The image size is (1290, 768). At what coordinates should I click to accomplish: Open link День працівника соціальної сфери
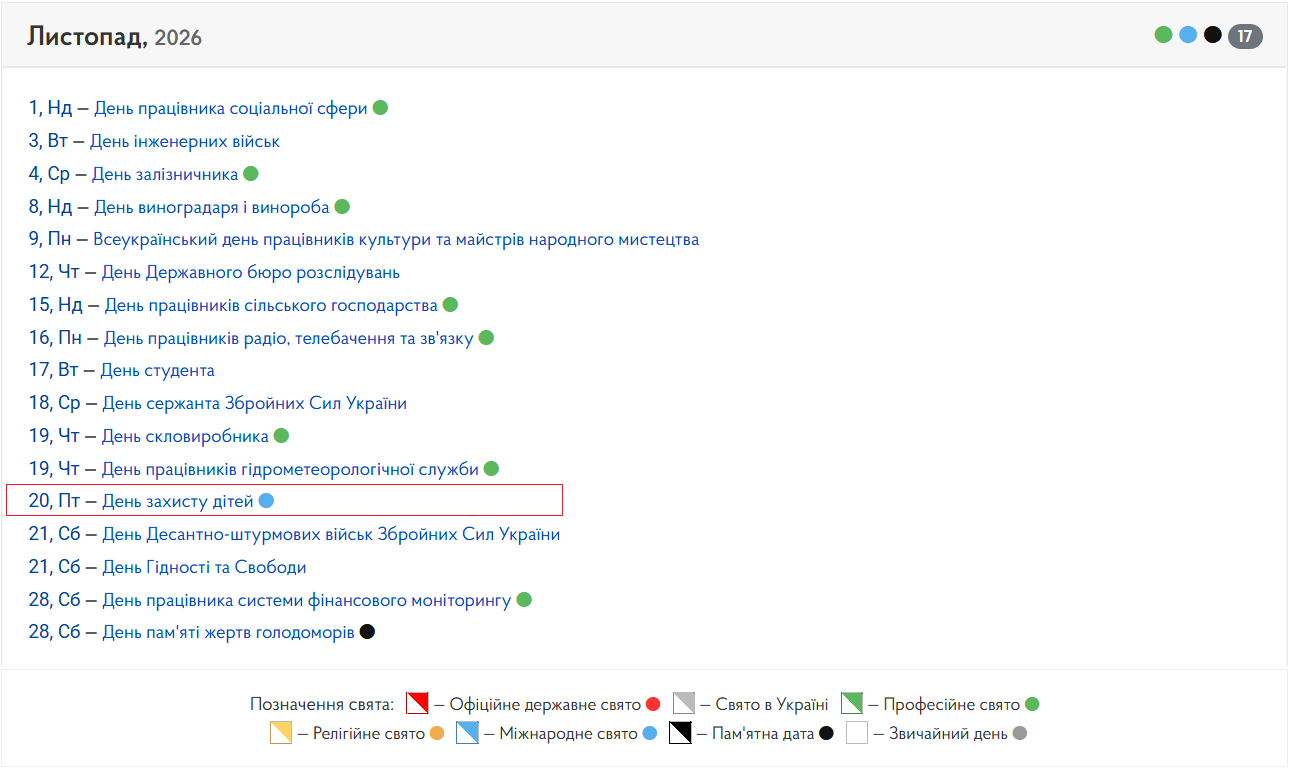(x=231, y=108)
